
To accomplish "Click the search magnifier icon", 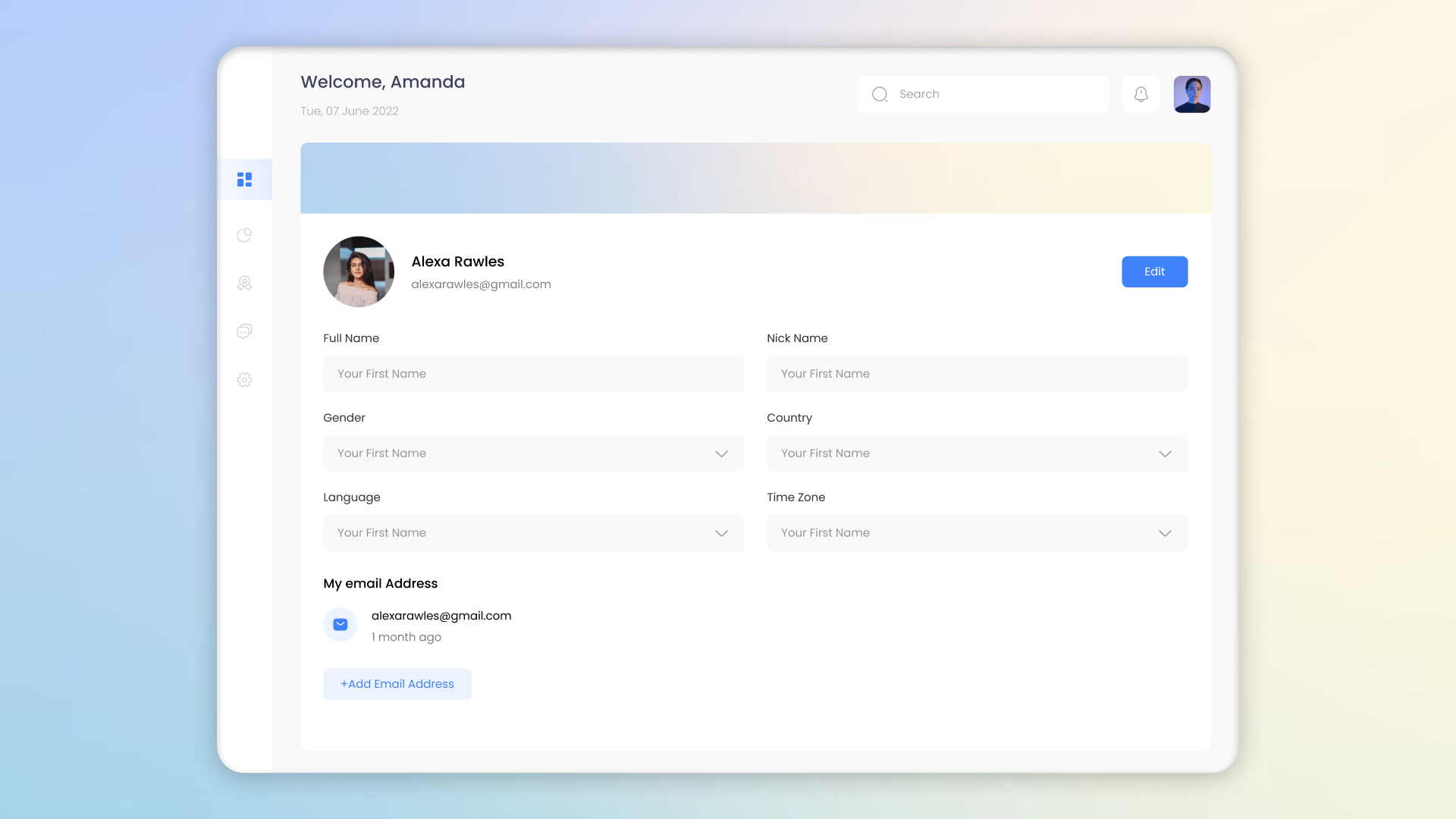I will coord(880,94).
